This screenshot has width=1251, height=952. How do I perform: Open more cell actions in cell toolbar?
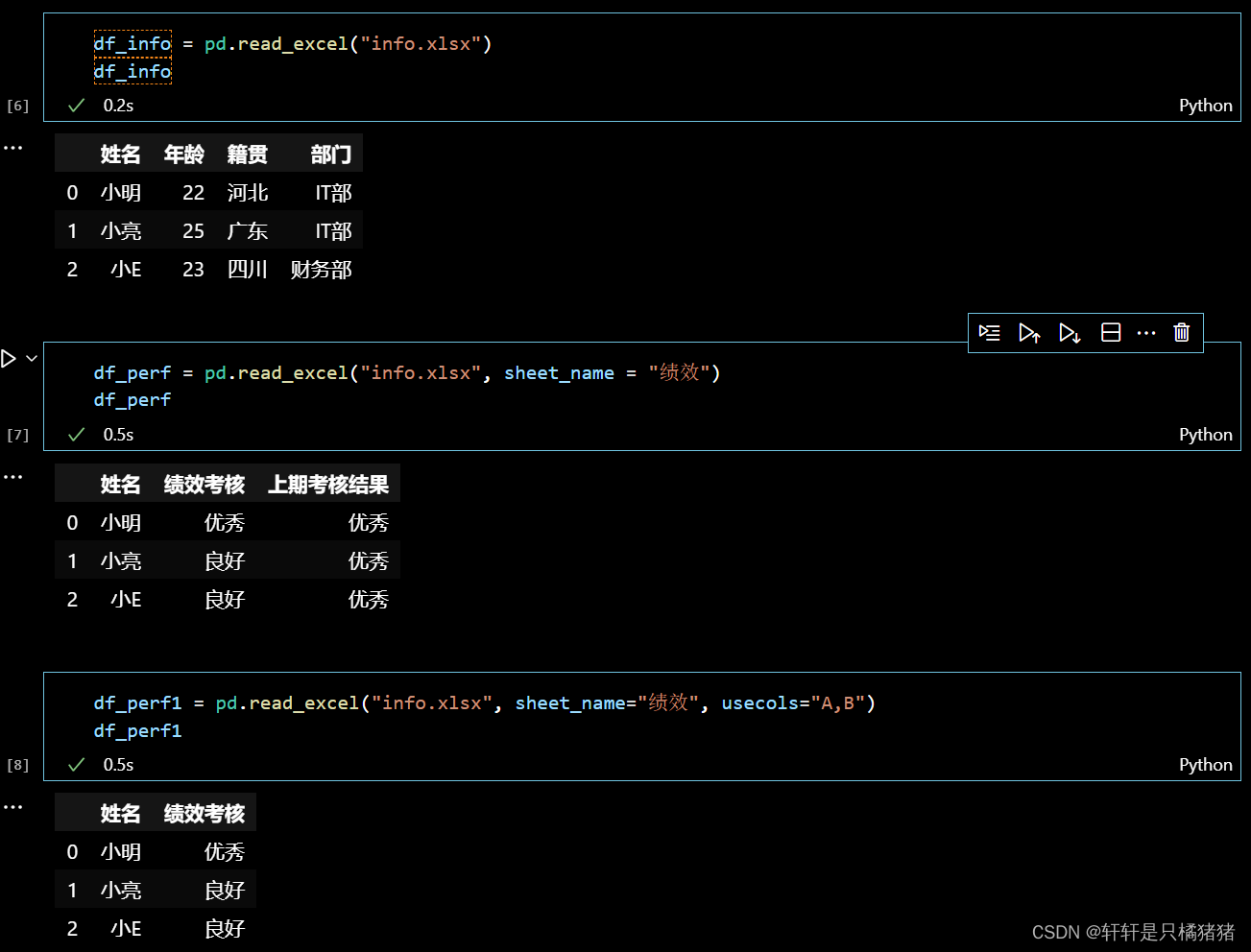[1146, 333]
